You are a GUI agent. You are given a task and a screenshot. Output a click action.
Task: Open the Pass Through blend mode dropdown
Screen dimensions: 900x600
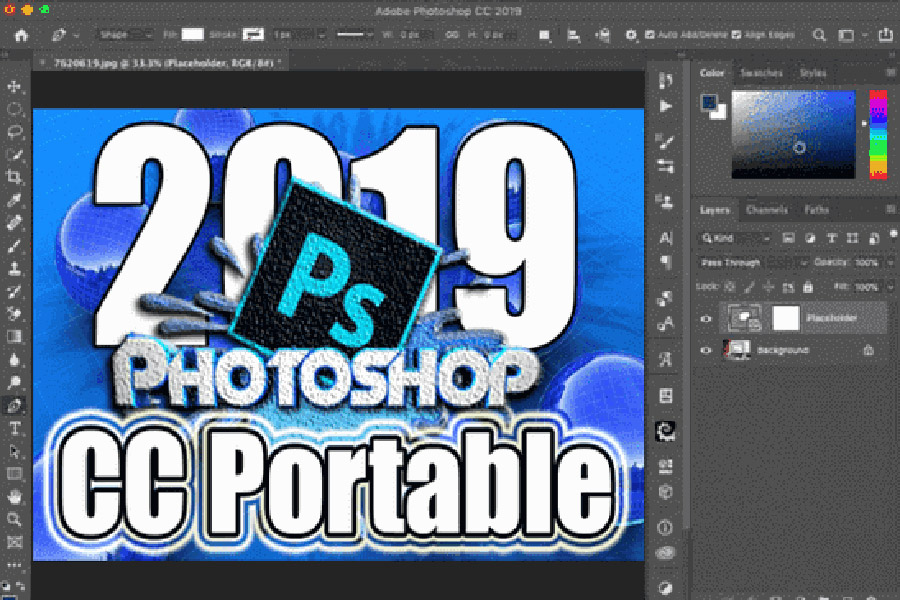pos(754,262)
